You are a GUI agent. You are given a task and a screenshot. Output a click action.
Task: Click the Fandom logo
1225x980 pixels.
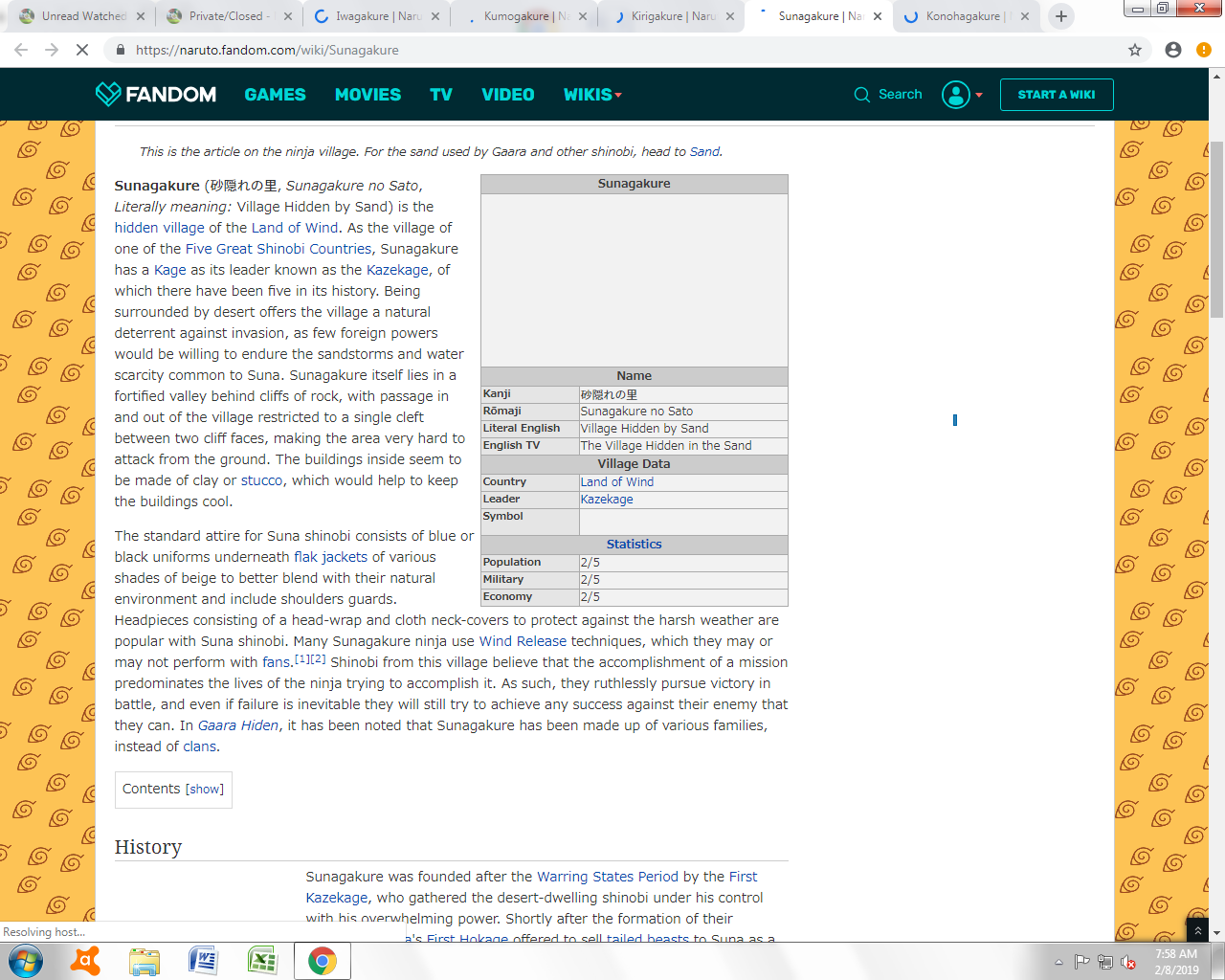[x=156, y=94]
